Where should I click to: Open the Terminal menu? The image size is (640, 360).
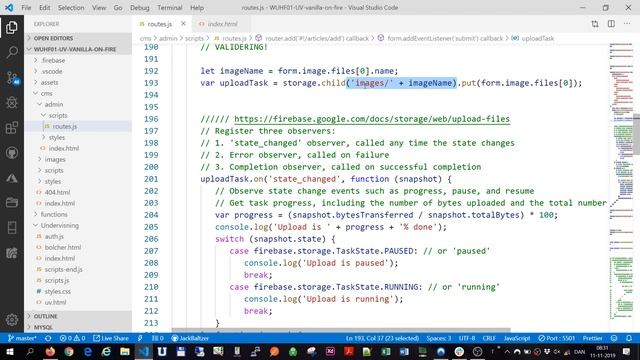pos(169,8)
